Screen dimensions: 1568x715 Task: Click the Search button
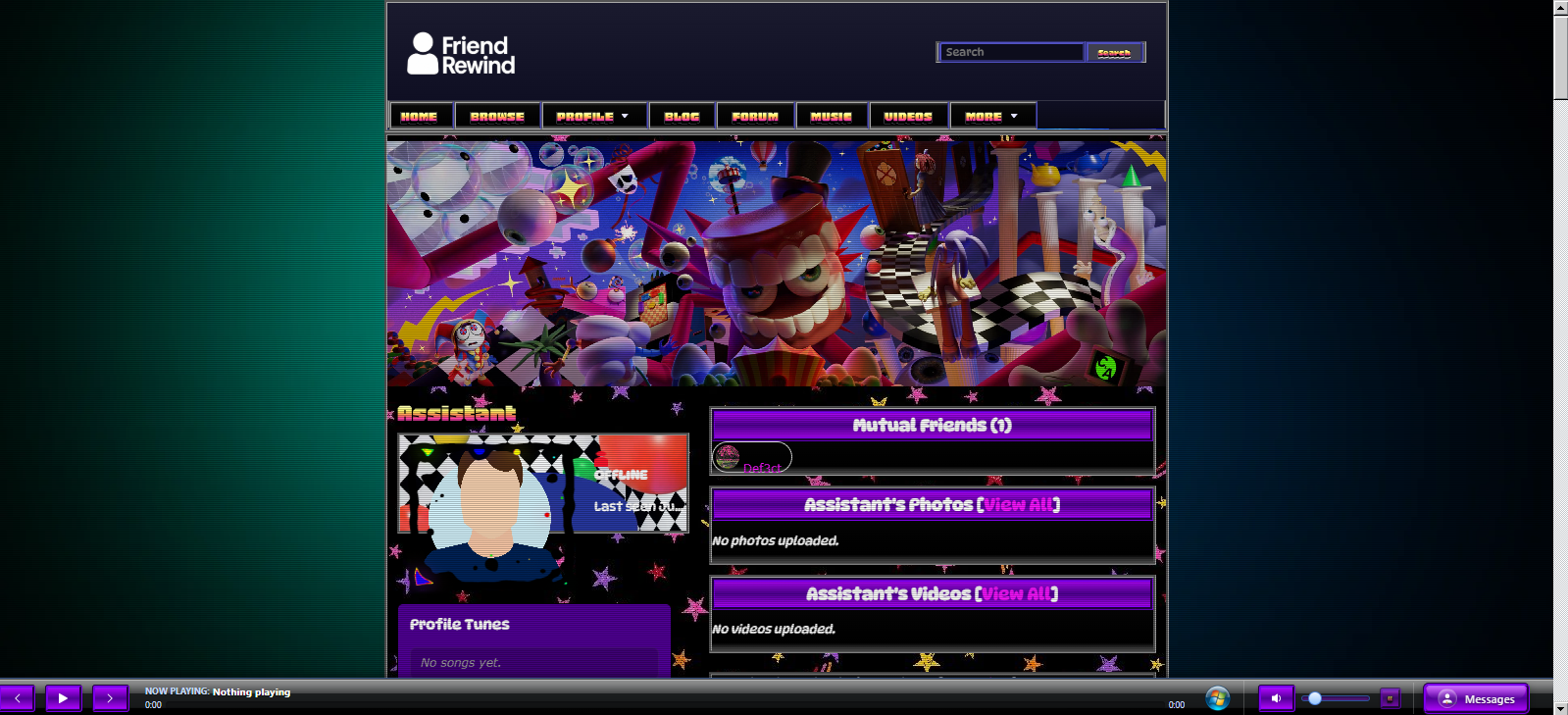point(1114,52)
